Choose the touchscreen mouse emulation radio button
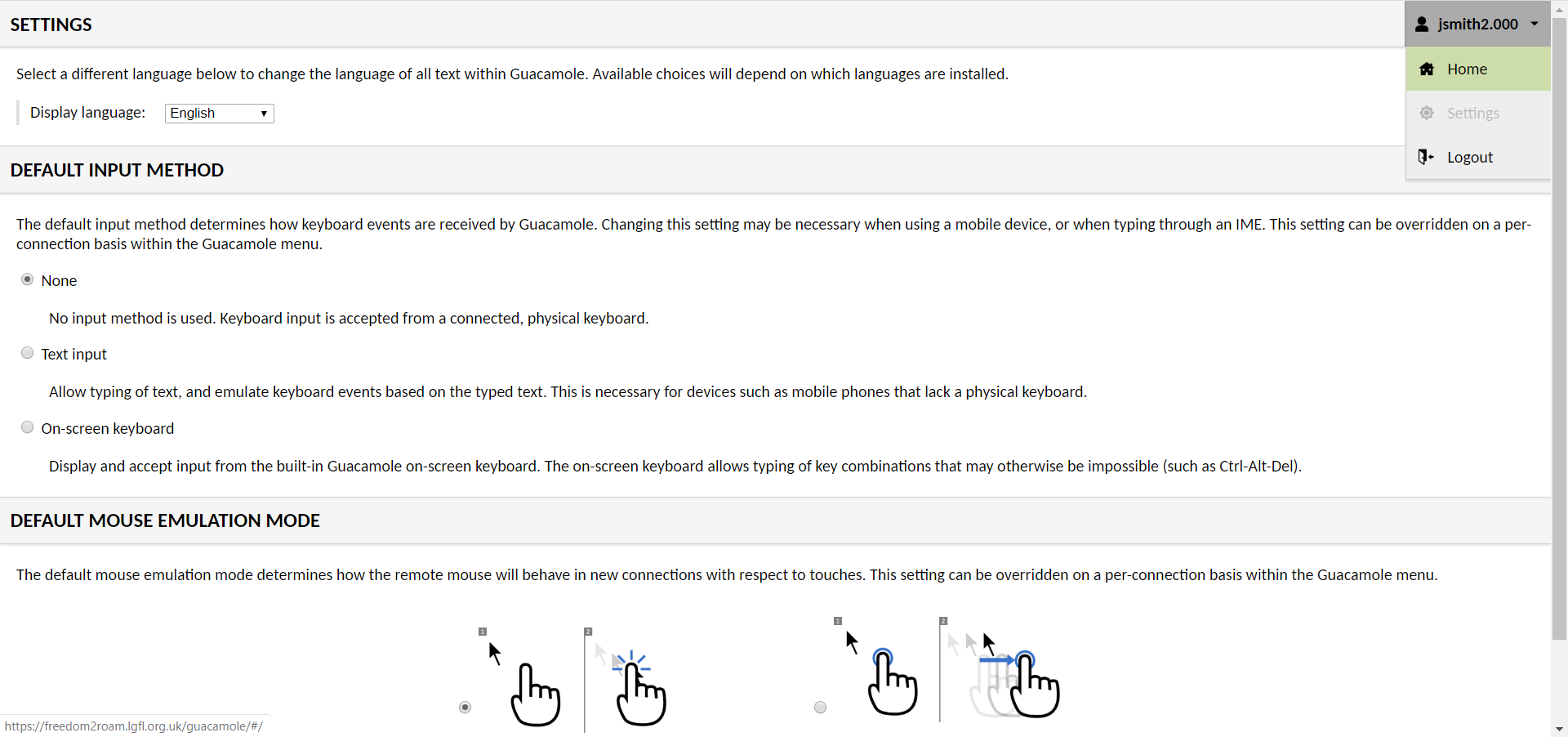The height and width of the screenshot is (737, 1568). [x=465, y=708]
